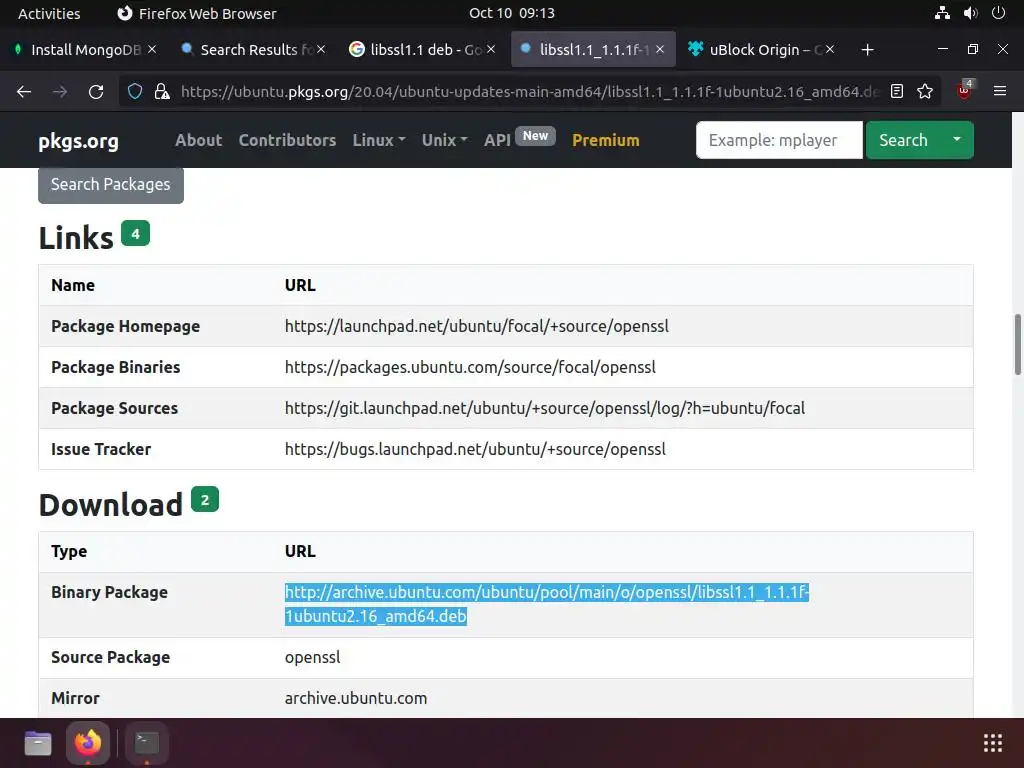Focus the package search input field

coord(779,140)
